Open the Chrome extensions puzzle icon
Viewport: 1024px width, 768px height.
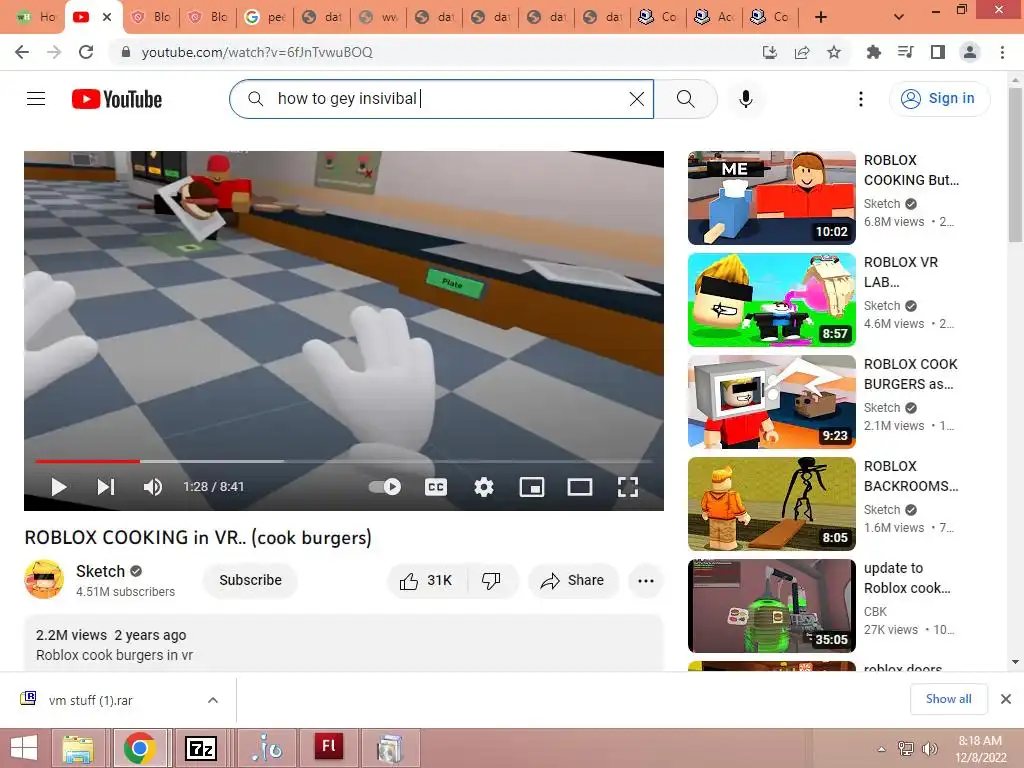(874, 52)
